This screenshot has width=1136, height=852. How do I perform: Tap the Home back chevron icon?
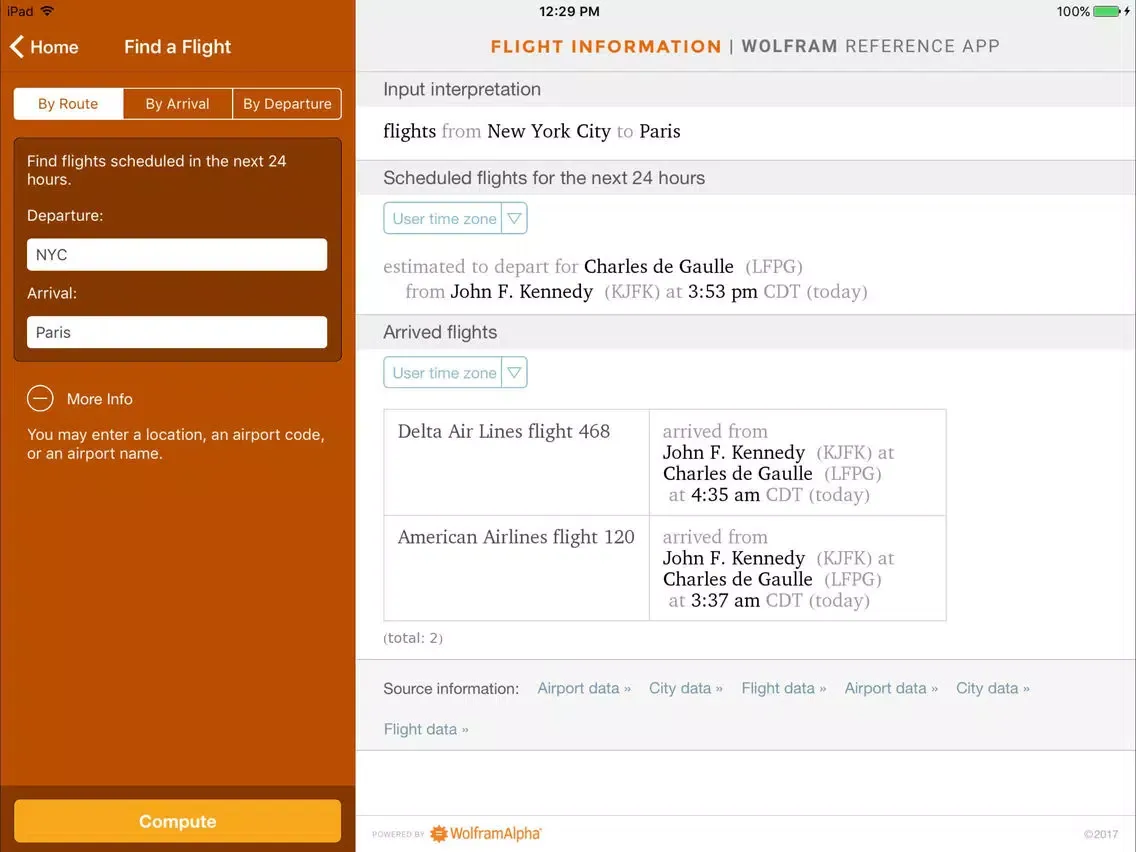click(17, 47)
